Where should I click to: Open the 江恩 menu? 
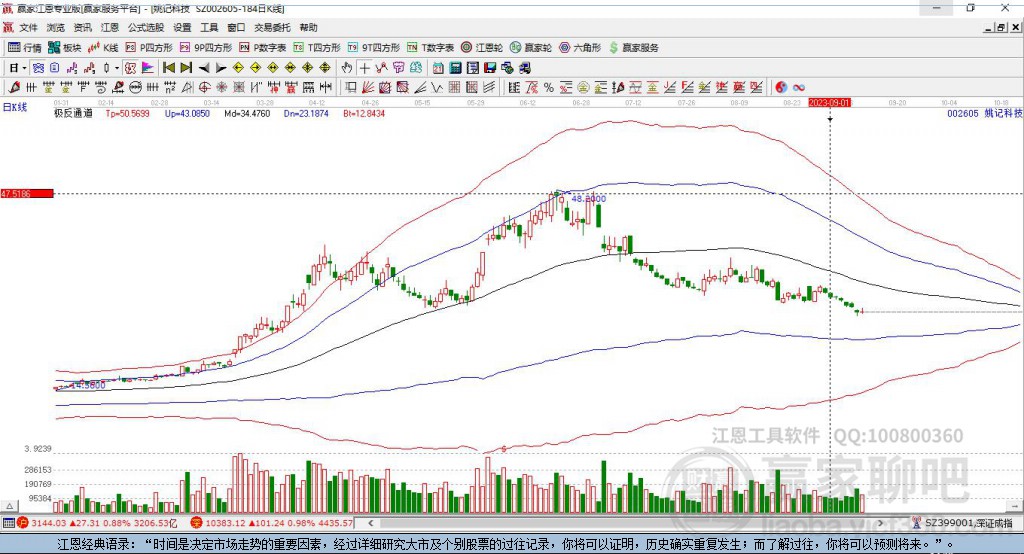110,27
